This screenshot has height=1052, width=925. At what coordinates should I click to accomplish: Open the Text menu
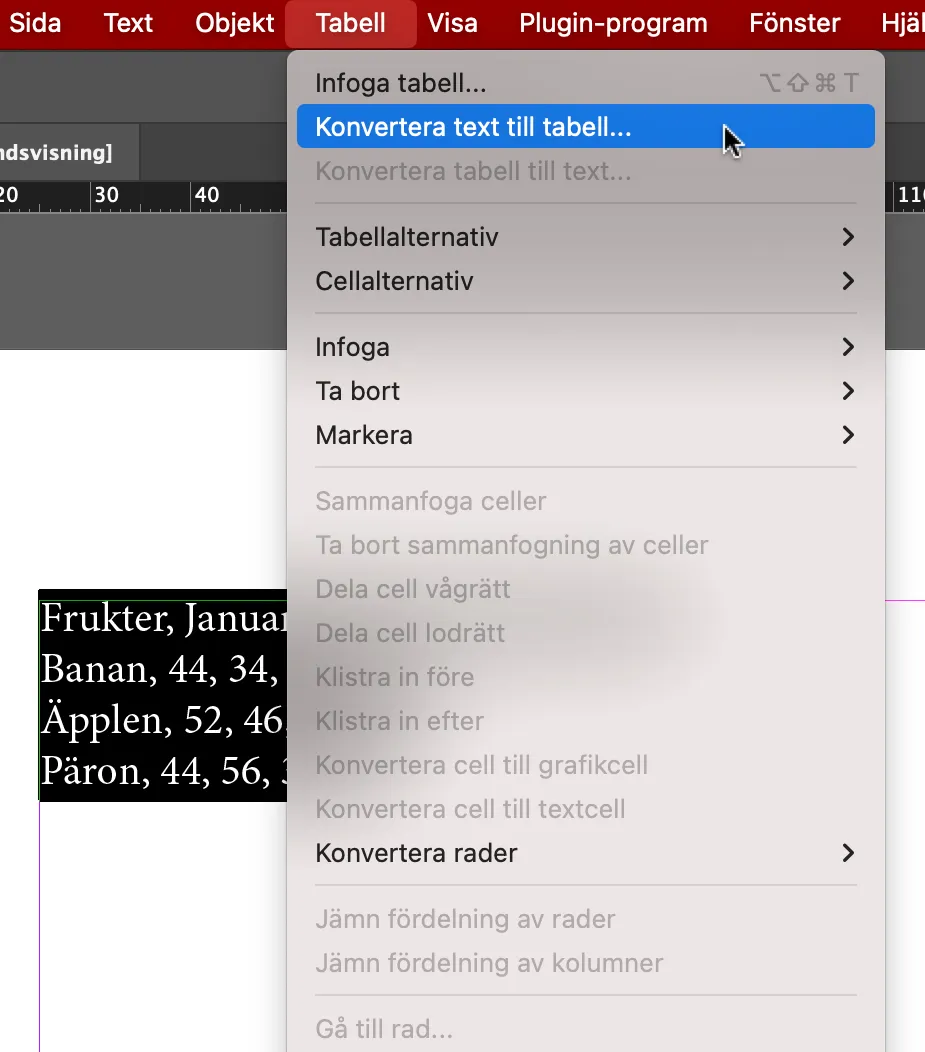pyautogui.click(x=127, y=23)
